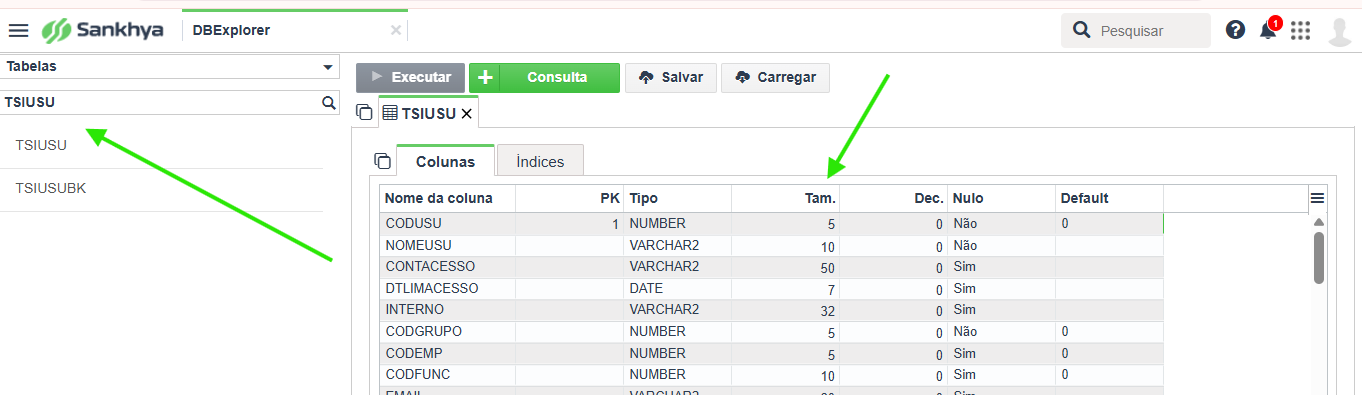Click the Sankhya logo

104,31
